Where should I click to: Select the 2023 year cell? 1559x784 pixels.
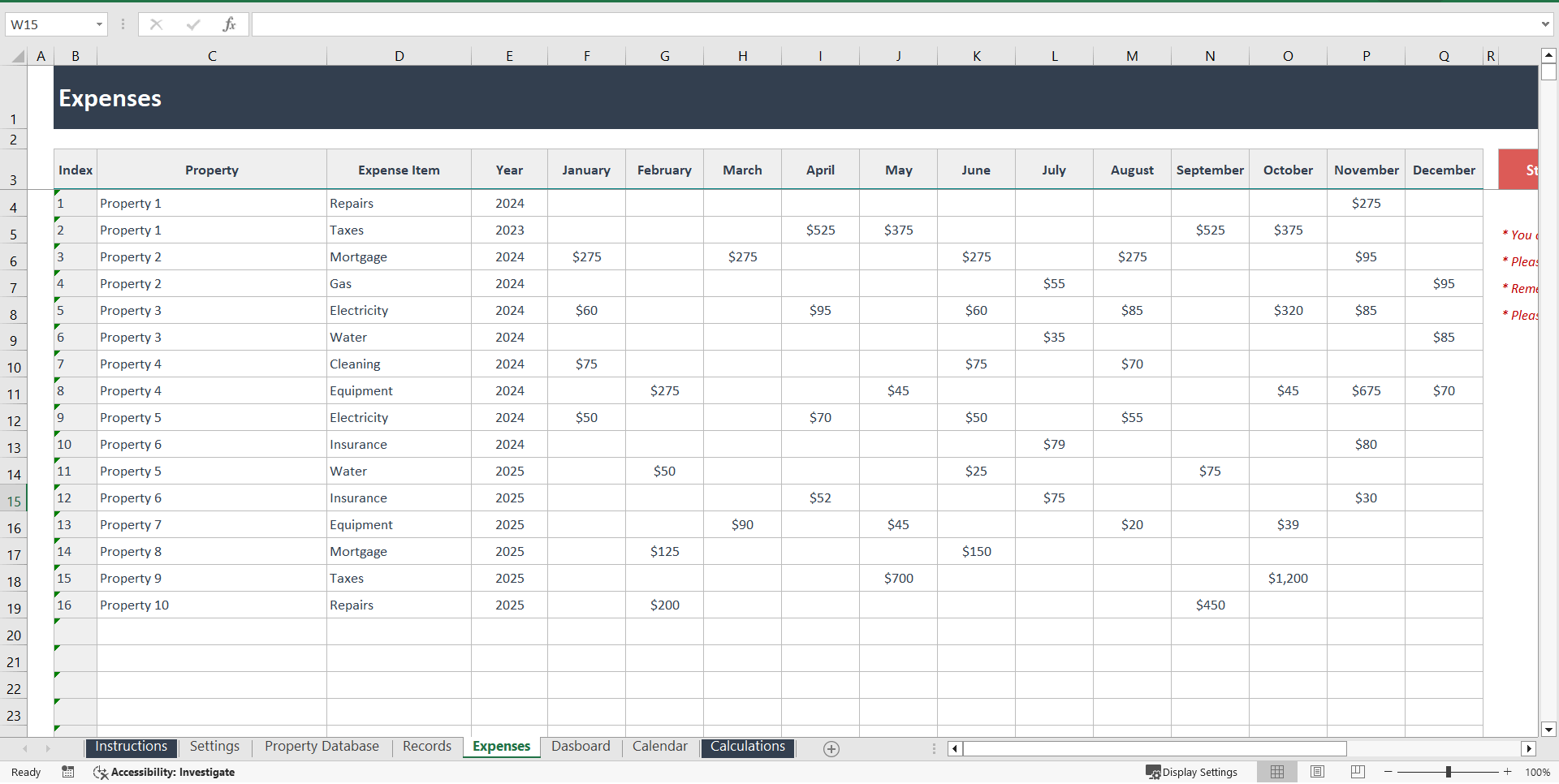click(x=509, y=230)
